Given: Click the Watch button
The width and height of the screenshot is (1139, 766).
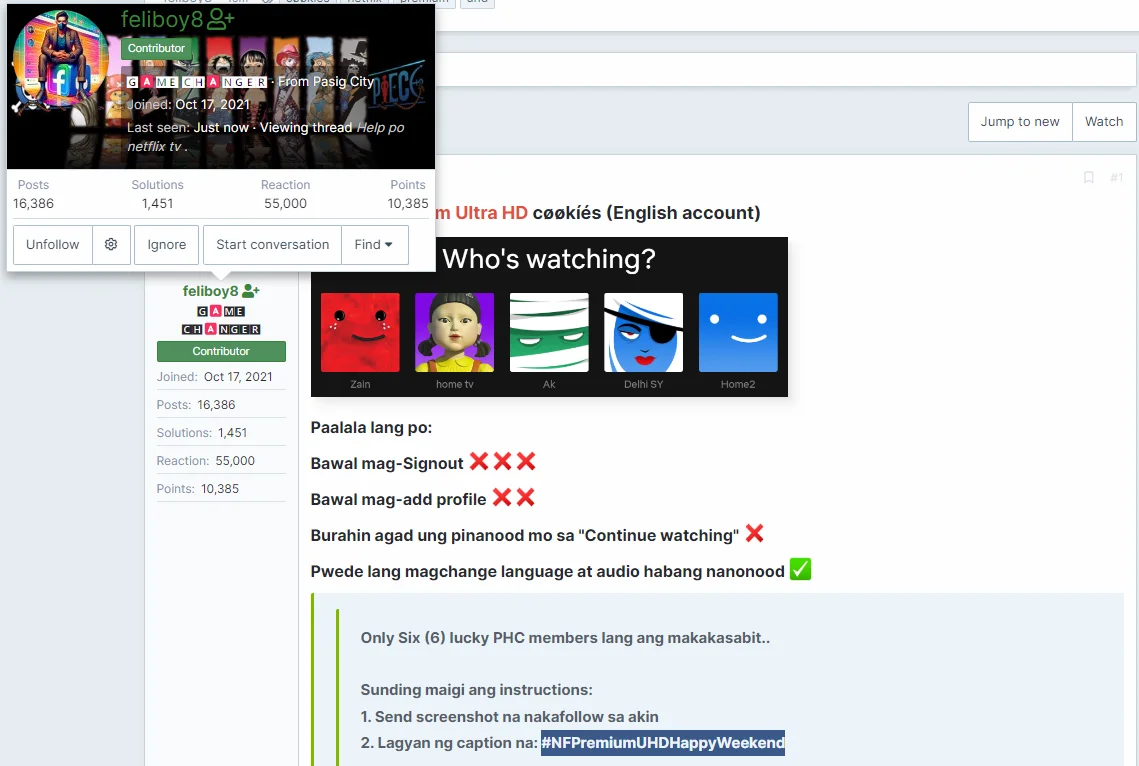Looking at the screenshot, I should 1104,122.
